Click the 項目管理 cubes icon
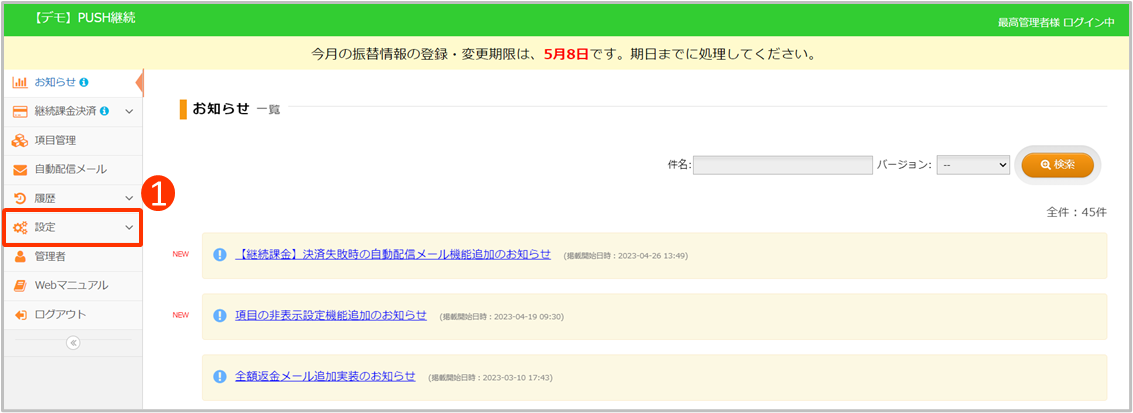Image resolution: width=1133 pixels, height=413 pixels. pyautogui.click(x=20, y=140)
